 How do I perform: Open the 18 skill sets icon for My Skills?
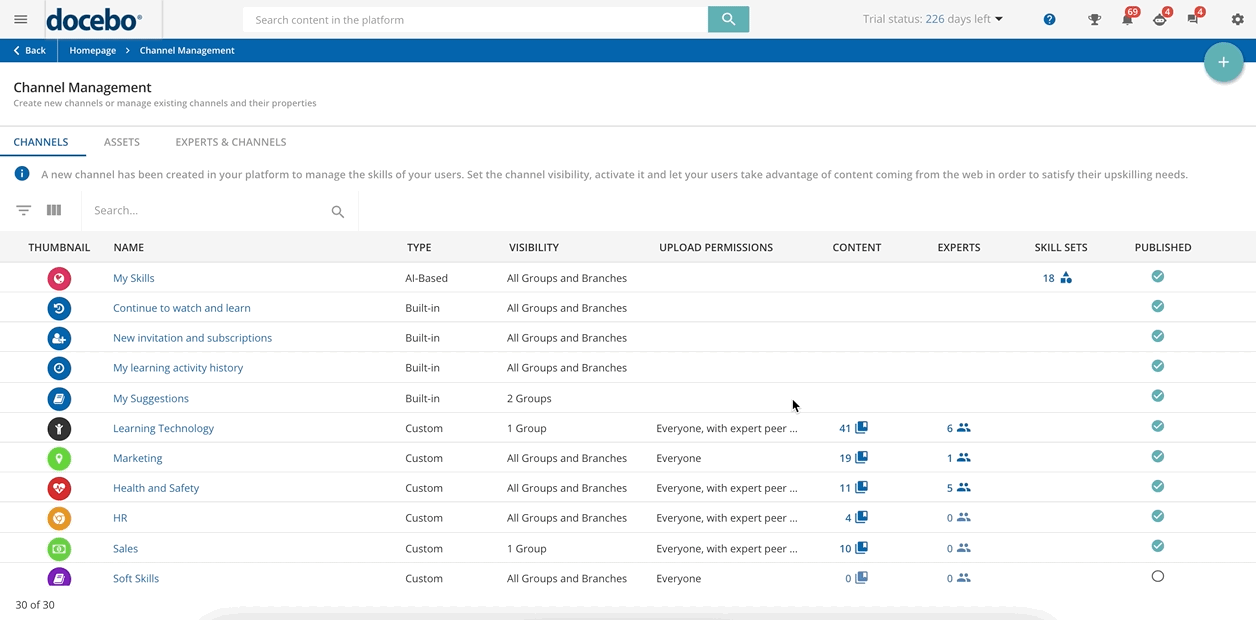pos(1066,278)
